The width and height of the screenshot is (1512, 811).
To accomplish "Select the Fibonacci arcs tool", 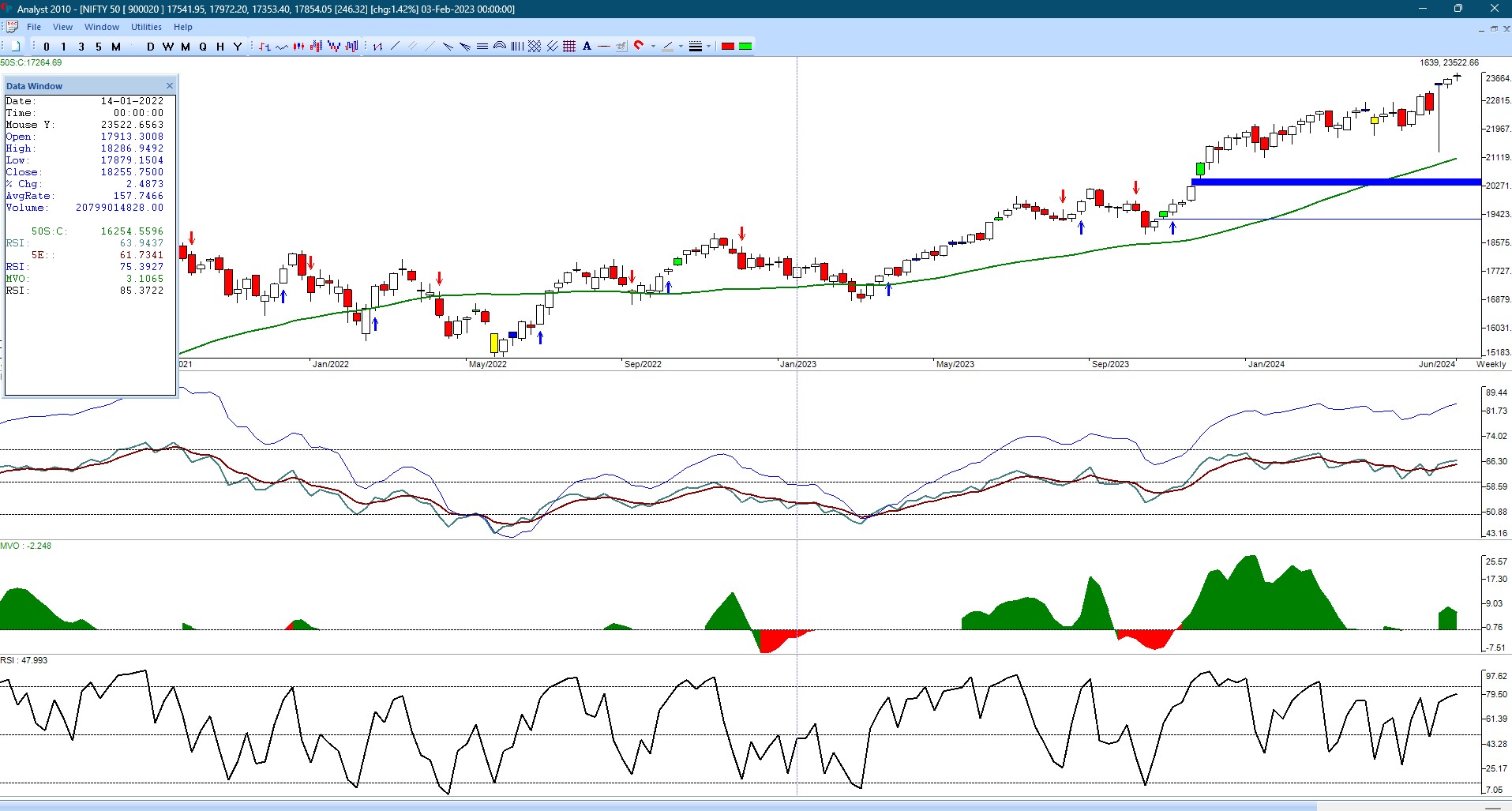I will (x=499, y=47).
